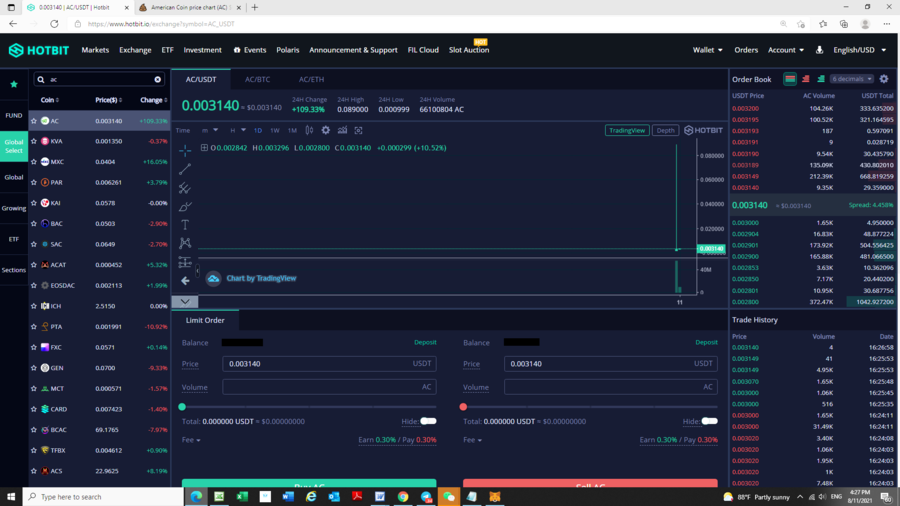Open the Wallet dropdown menu
900x506 pixels.
point(708,50)
